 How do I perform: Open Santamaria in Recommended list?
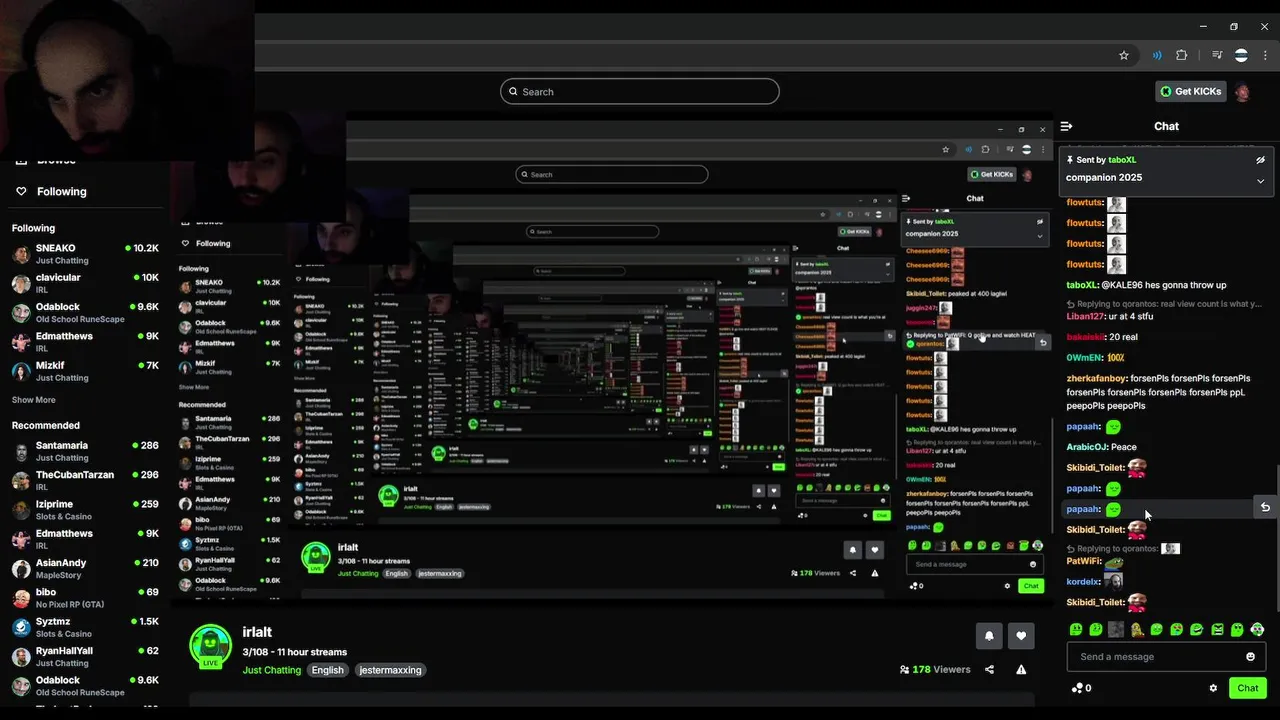[x=85, y=451]
